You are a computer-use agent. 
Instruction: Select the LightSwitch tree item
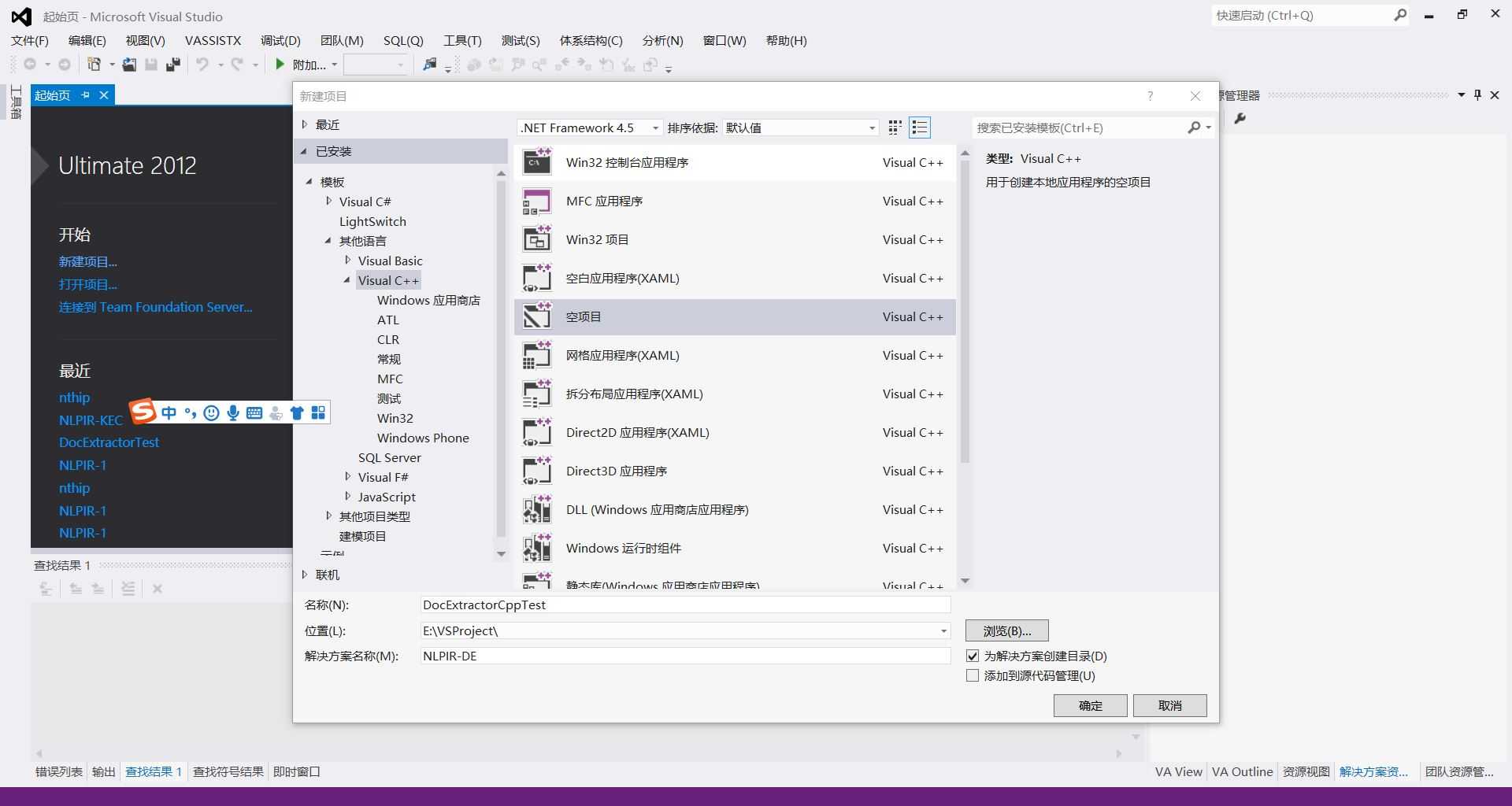(x=372, y=221)
